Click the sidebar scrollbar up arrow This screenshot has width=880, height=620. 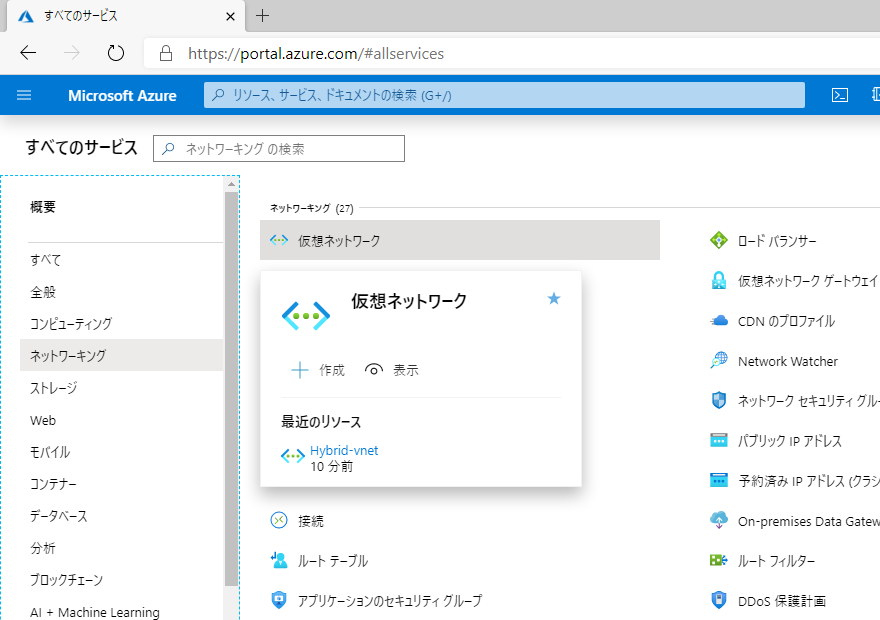[231, 184]
